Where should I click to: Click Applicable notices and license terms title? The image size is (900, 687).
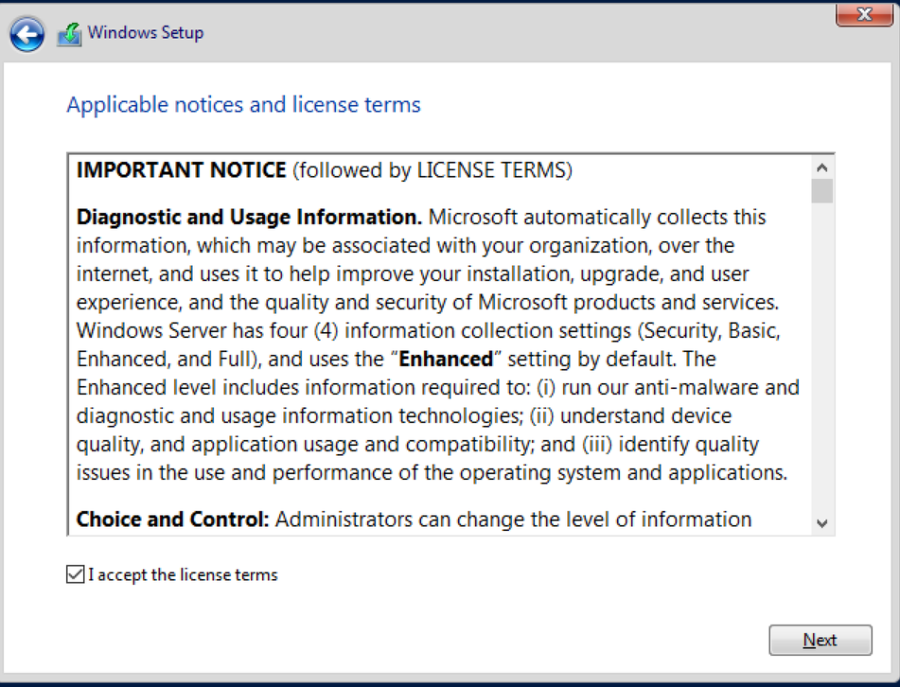[243, 105]
